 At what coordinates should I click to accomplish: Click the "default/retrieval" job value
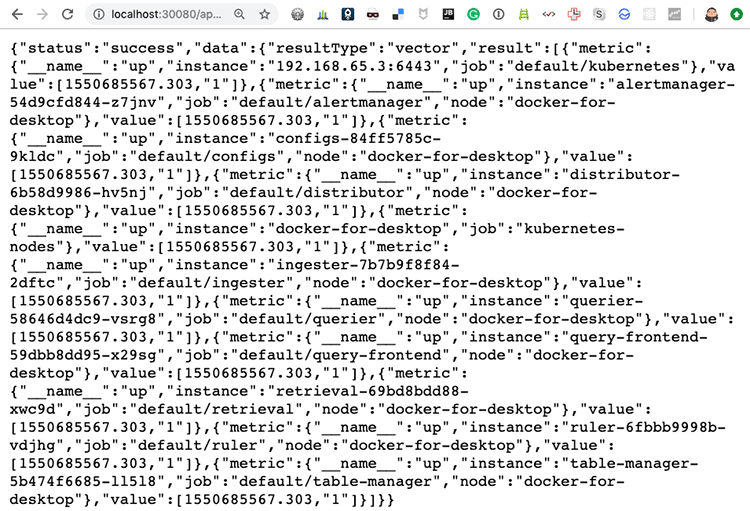(211, 410)
